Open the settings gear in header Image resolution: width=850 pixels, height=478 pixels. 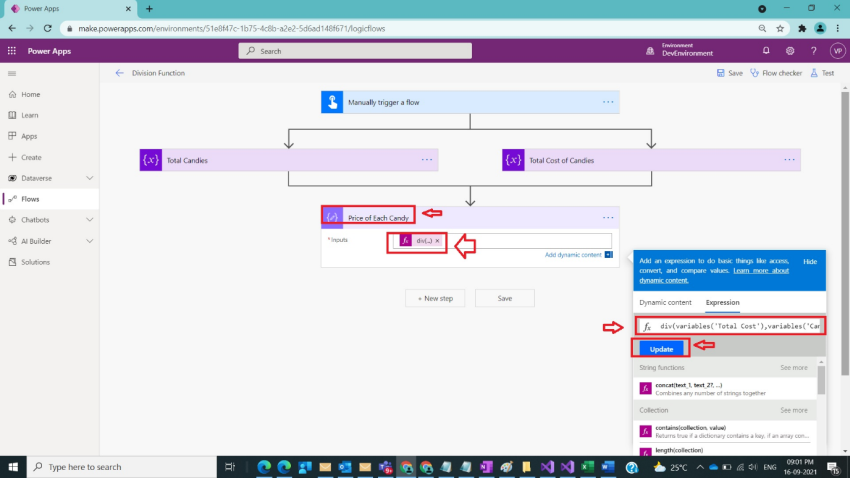(790, 51)
